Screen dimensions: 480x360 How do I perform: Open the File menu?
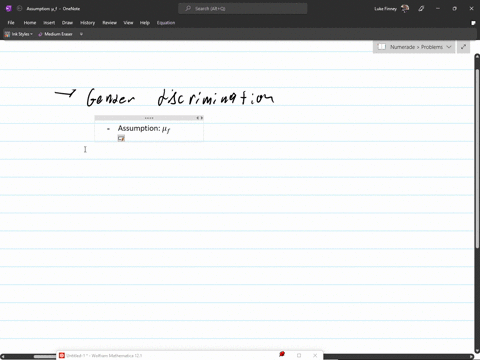click(11, 23)
